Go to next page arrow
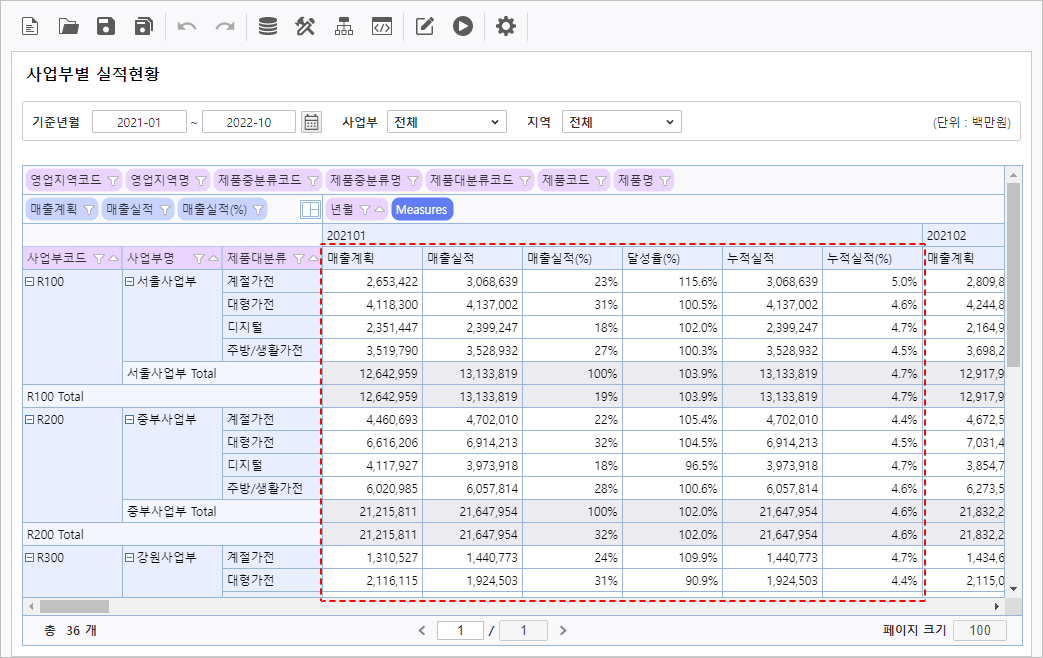This screenshot has height=658, width=1043. pyautogui.click(x=563, y=630)
